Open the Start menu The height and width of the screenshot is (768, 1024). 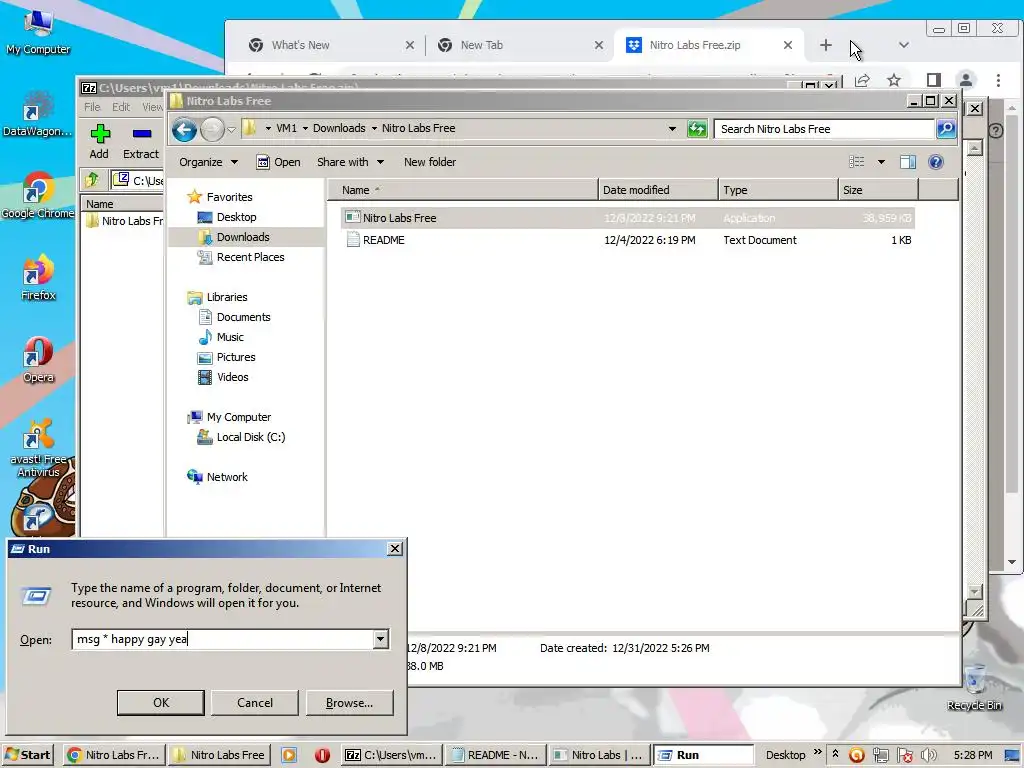(x=27, y=755)
